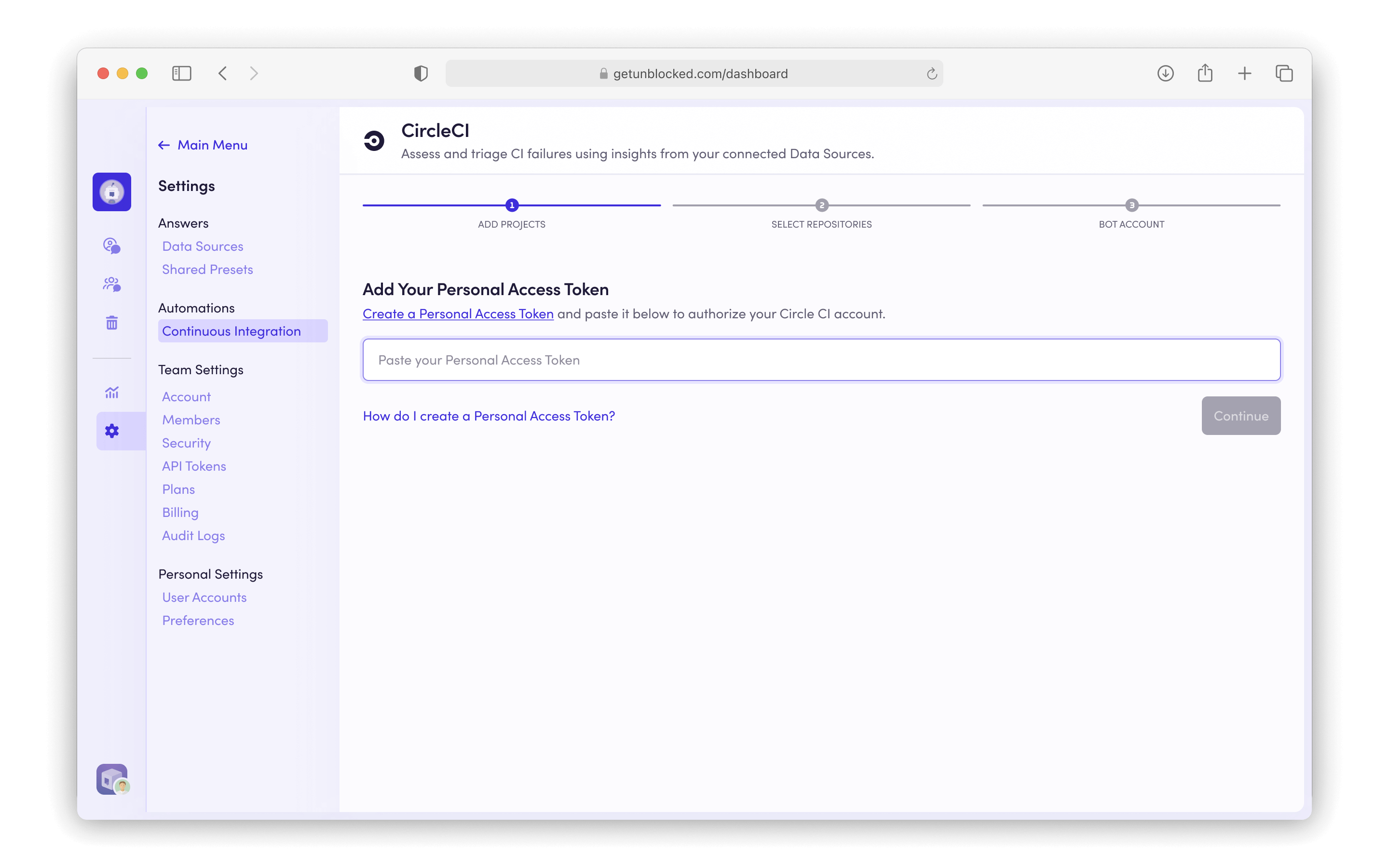Toggle the Safari sidebar panel icon
The height and width of the screenshot is (868, 1389).
click(x=181, y=73)
